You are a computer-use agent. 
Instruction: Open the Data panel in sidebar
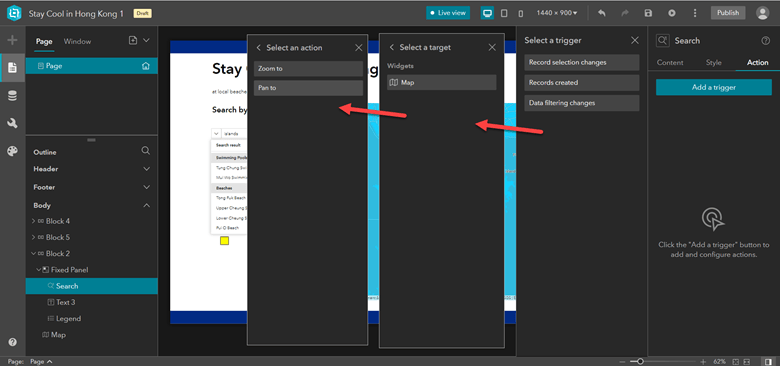[x=12, y=96]
